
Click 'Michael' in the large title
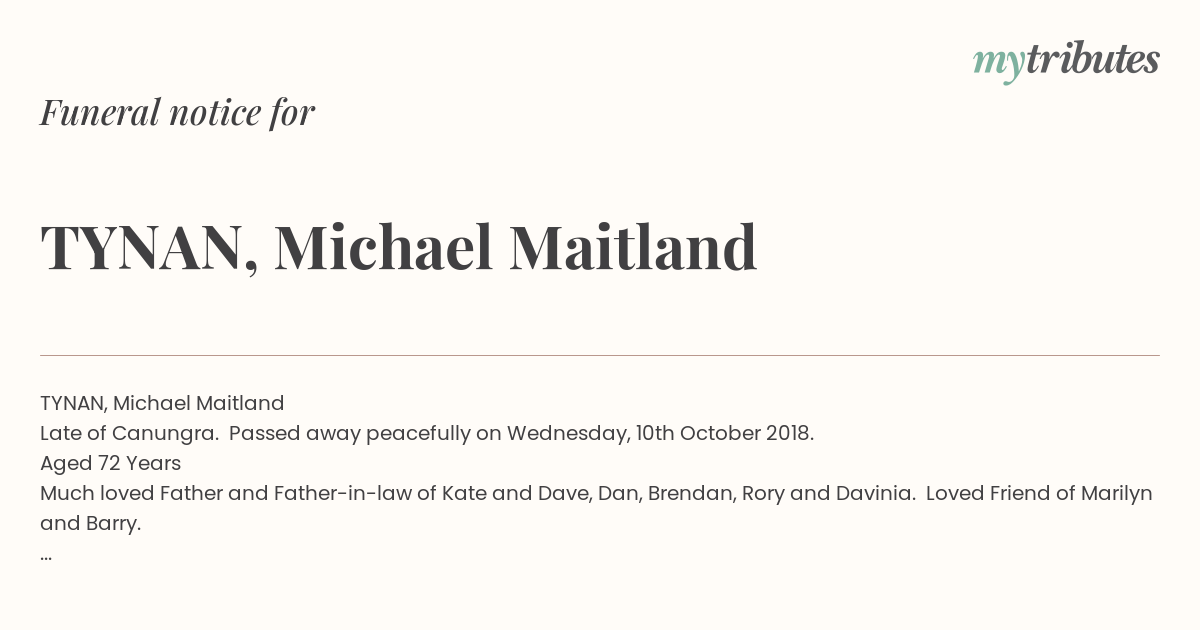coord(384,248)
